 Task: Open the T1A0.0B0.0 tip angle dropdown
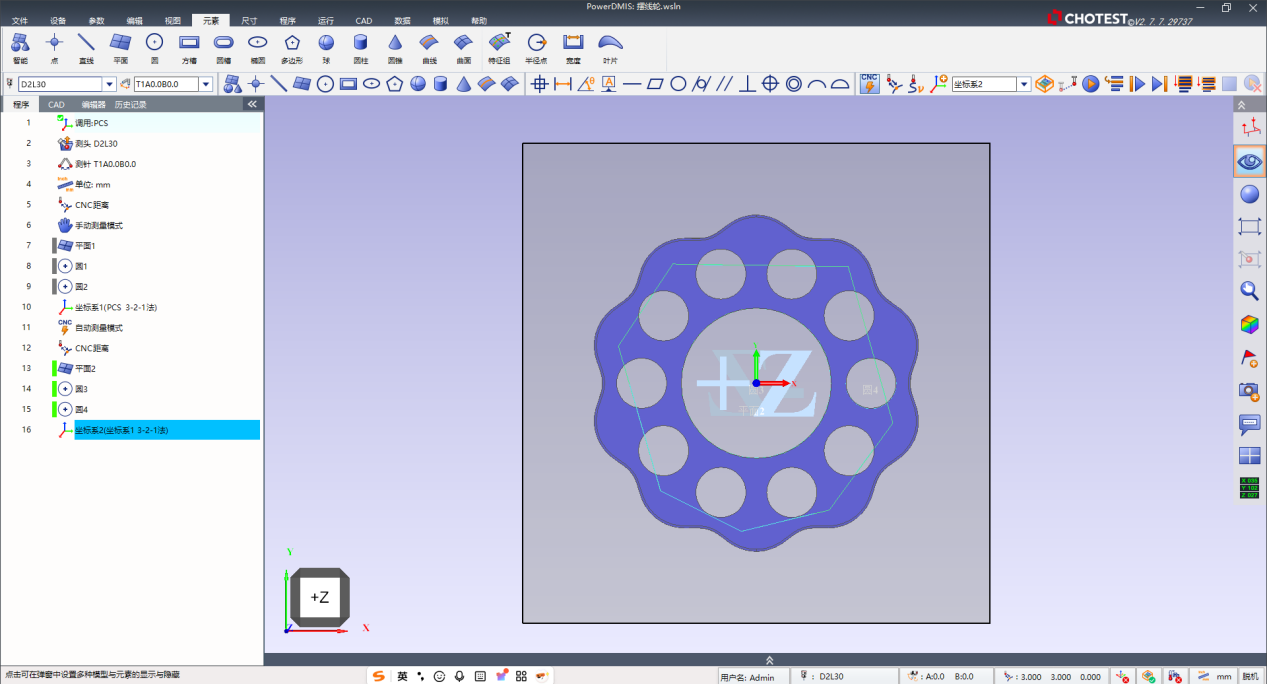[x=206, y=84]
